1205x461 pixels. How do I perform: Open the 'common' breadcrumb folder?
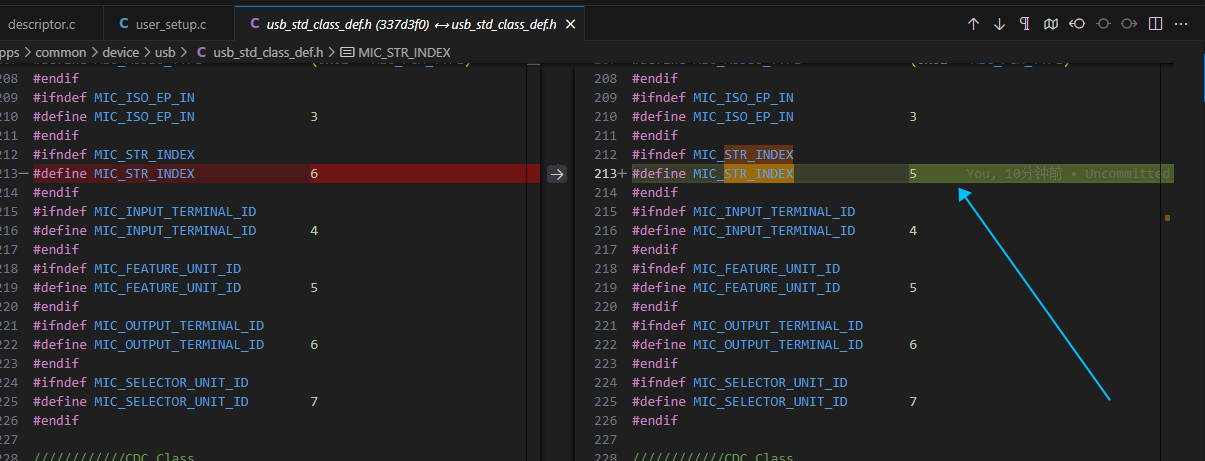pyautogui.click(x=61, y=52)
